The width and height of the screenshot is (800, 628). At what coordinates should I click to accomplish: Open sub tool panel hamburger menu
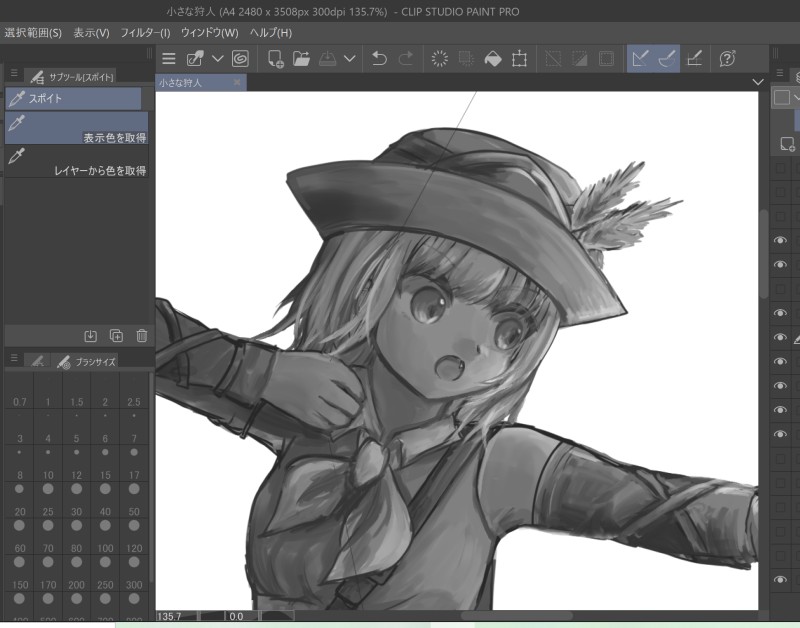pyautogui.click(x=14, y=75)
